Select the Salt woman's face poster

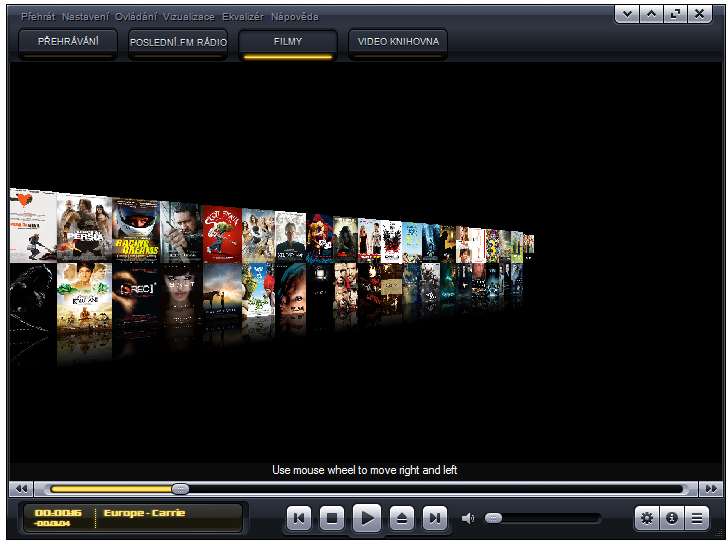pos(181,292)
